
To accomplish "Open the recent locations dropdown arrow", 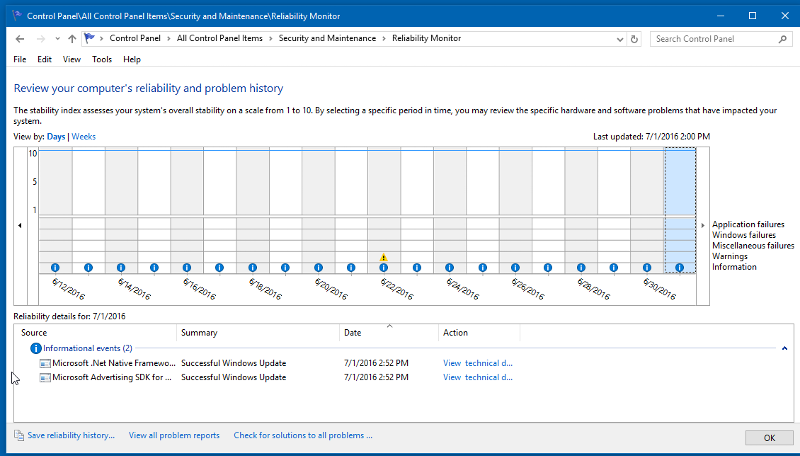I will coord(57,39).
